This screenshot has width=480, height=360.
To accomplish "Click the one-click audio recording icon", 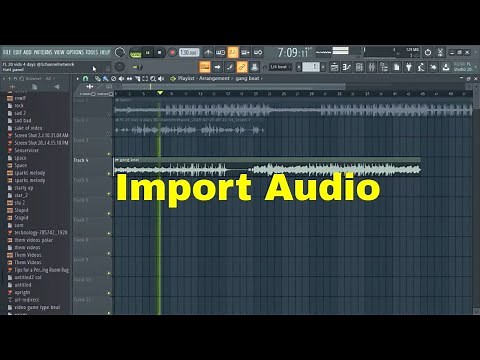I will point(433,67).
